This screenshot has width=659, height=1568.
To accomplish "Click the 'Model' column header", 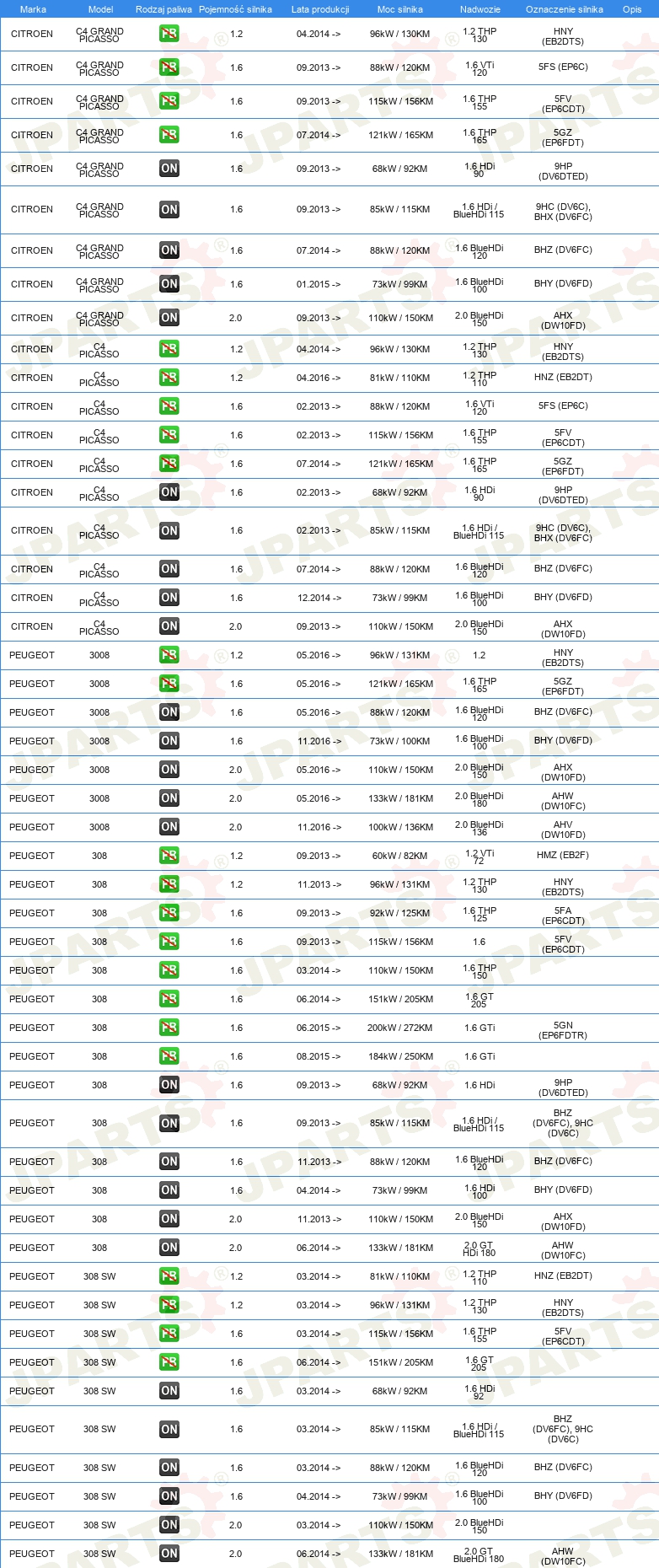I will tap(100, 9).
